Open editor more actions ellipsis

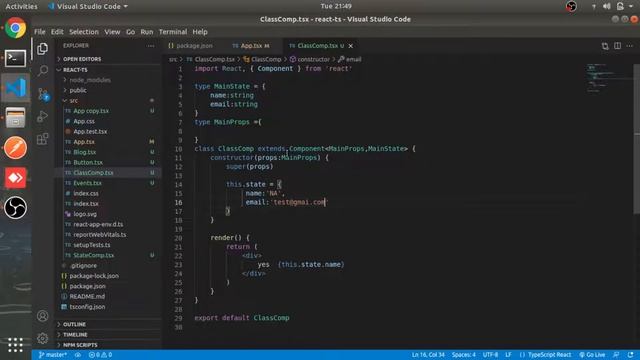click(630, 46)
